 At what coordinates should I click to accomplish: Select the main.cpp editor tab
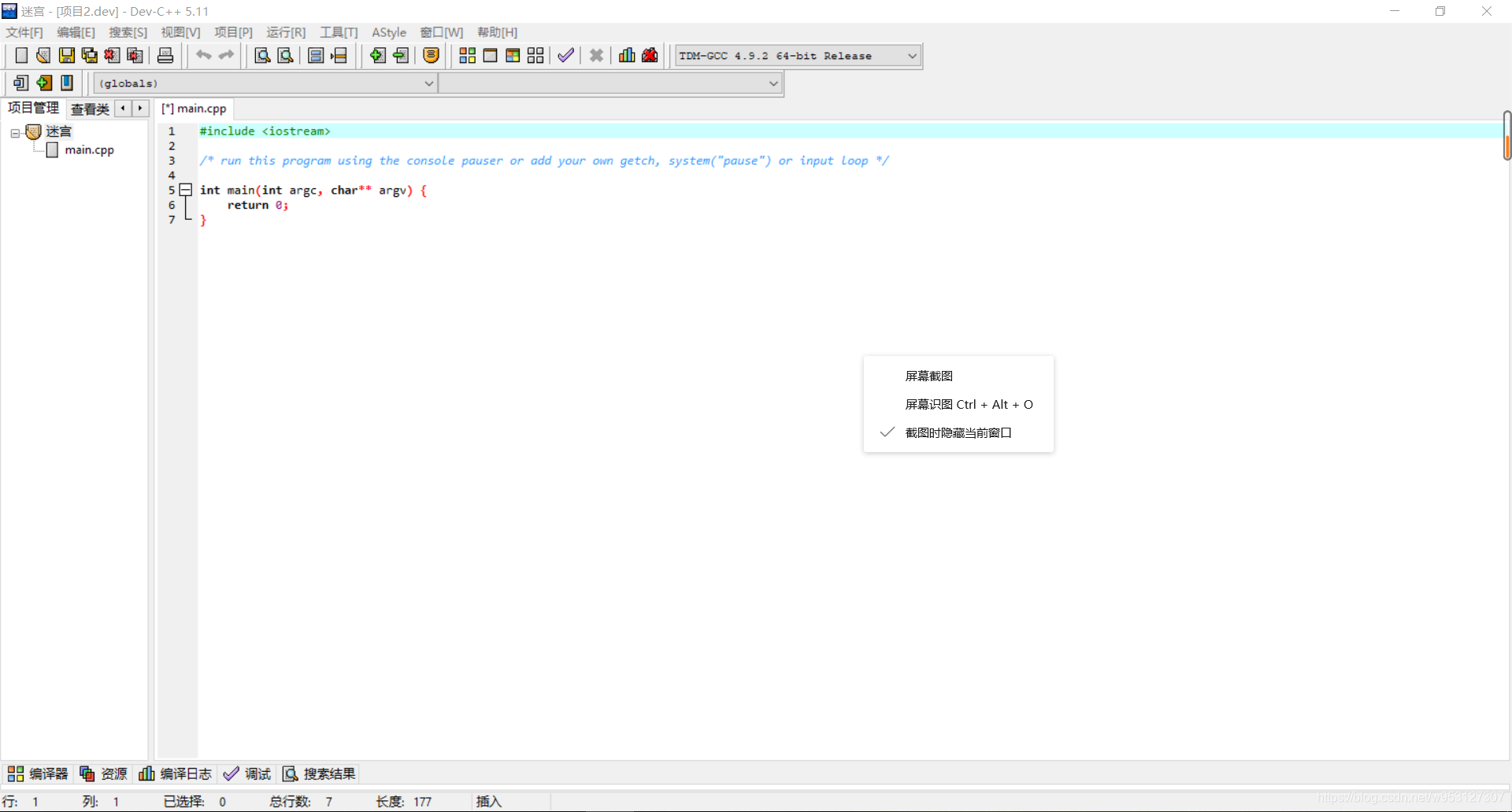click(x=195, y=109)
